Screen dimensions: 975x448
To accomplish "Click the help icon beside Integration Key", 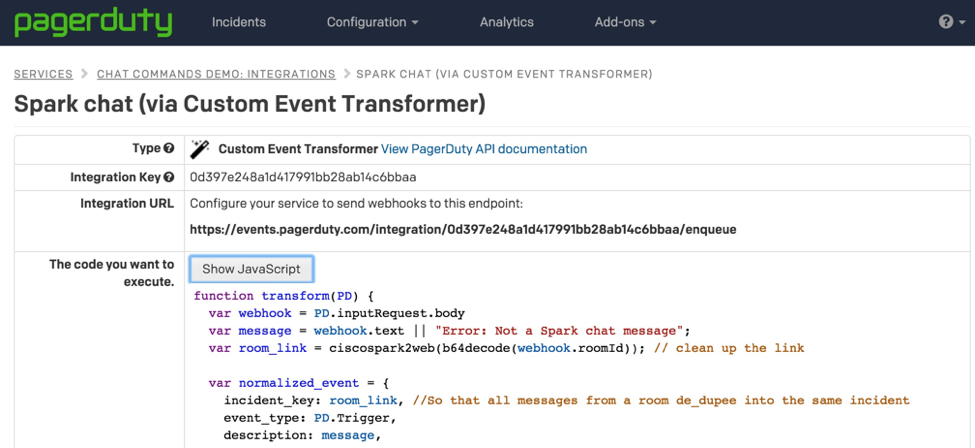I will (x=169, y=177).
